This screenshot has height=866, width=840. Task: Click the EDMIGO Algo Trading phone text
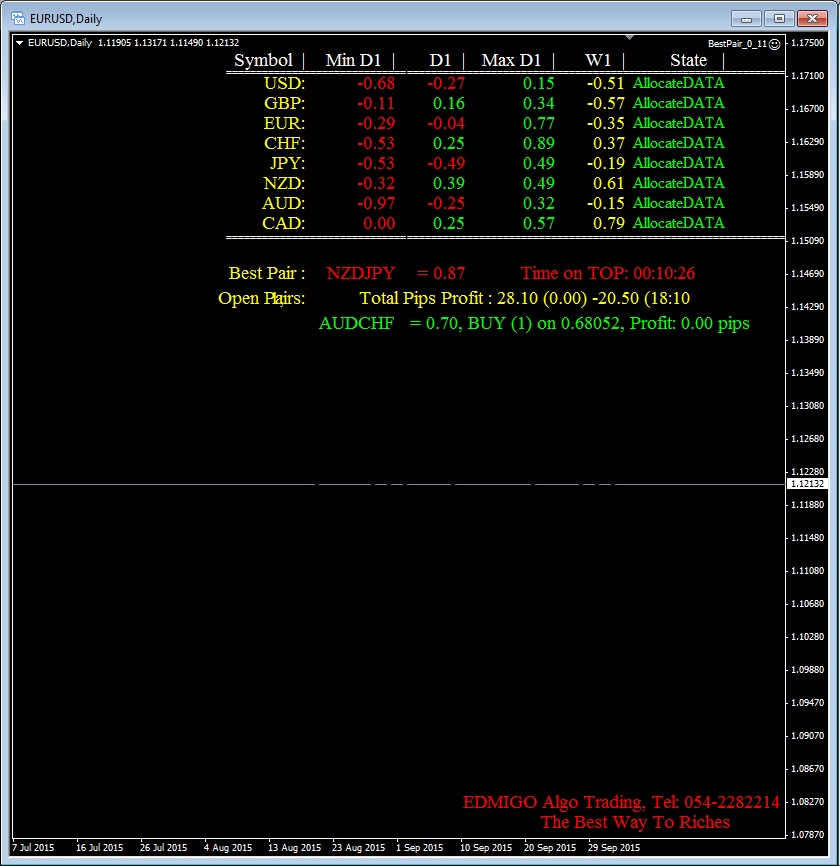[x=621, y=802]
